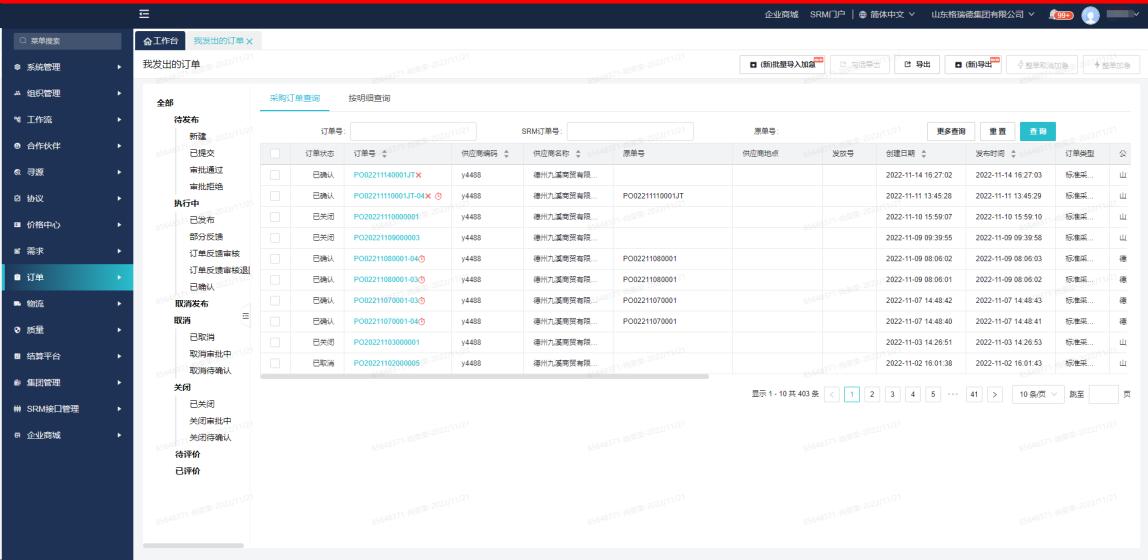Click the red X icon beside PO02211140001JT
This screenshot has width=1148, height=560.
[x=419, y=175]
